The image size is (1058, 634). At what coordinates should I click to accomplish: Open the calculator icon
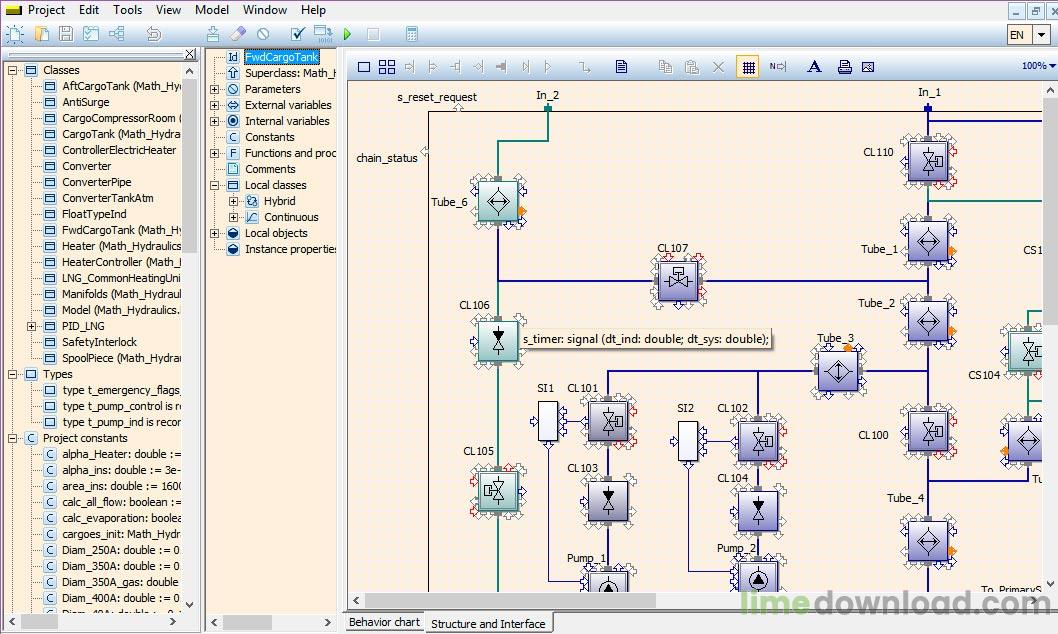coord(412,34)
